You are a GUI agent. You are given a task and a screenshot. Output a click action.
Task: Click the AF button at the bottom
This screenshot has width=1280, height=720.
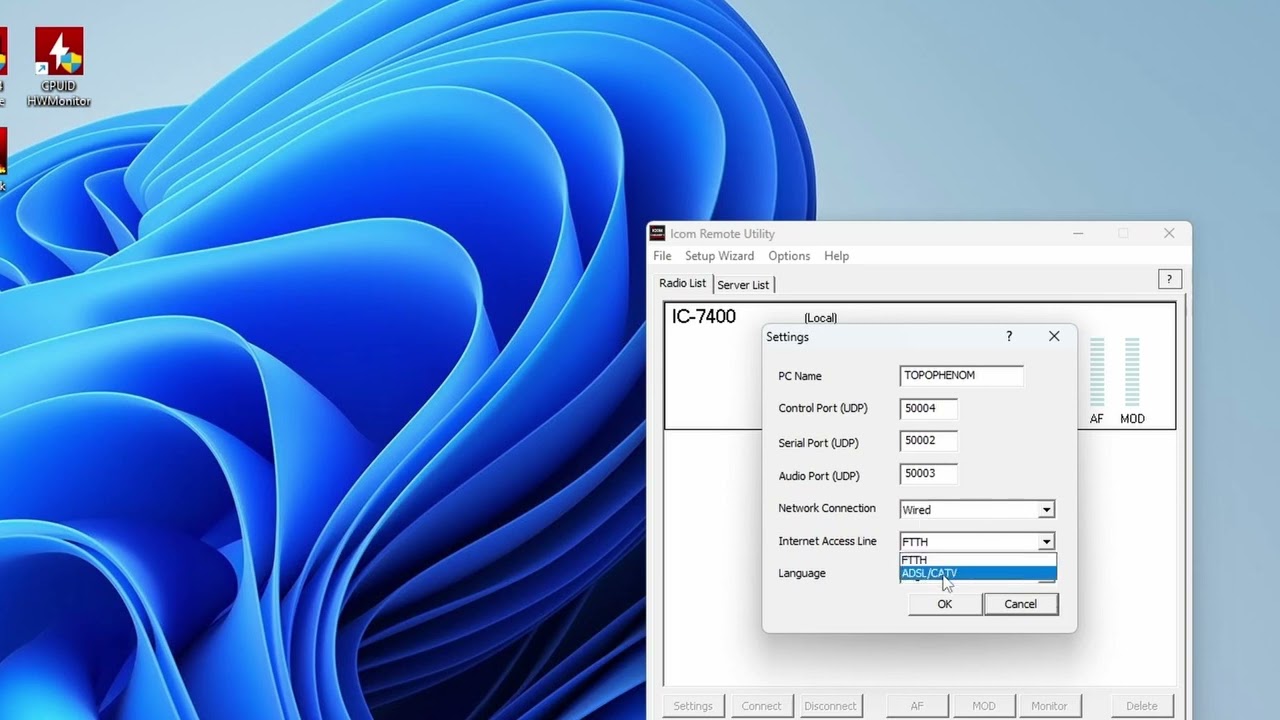pos(917,706)
